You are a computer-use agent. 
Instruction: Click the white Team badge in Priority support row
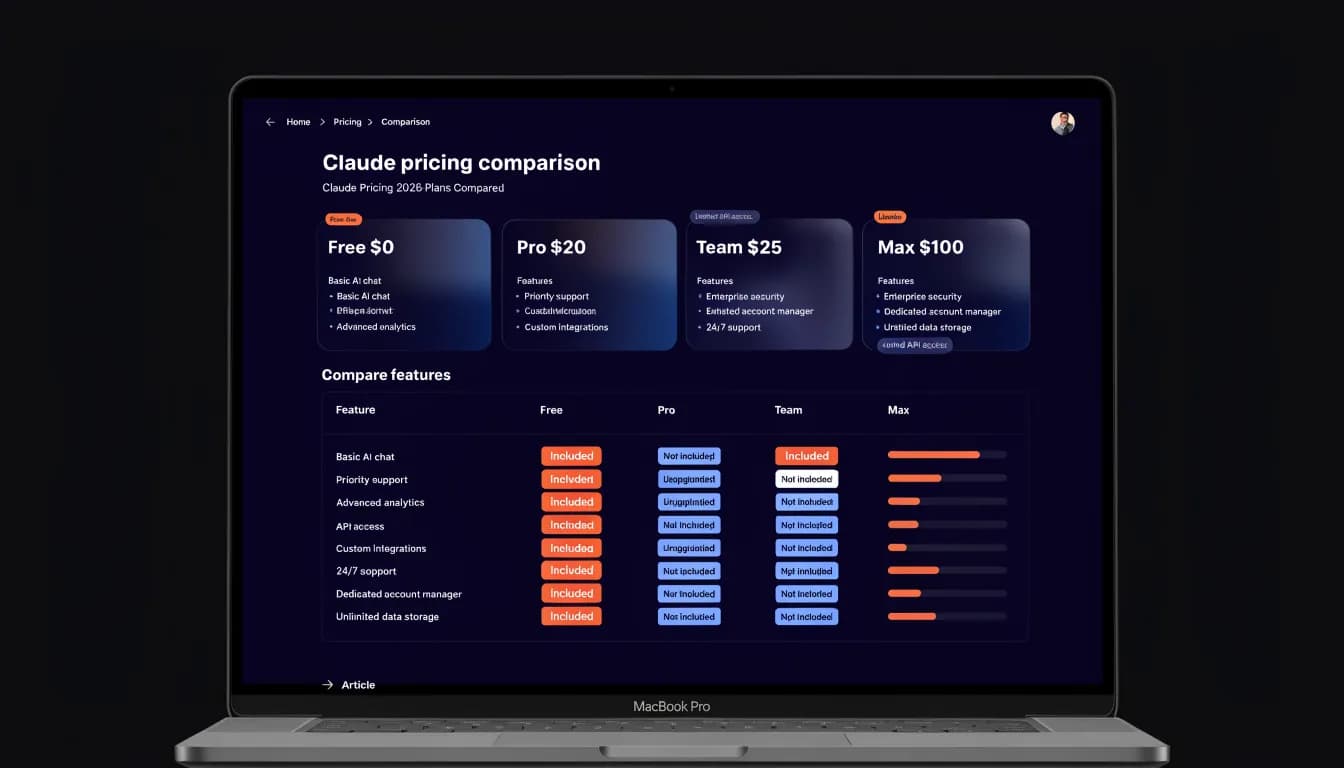pos(807,479)
